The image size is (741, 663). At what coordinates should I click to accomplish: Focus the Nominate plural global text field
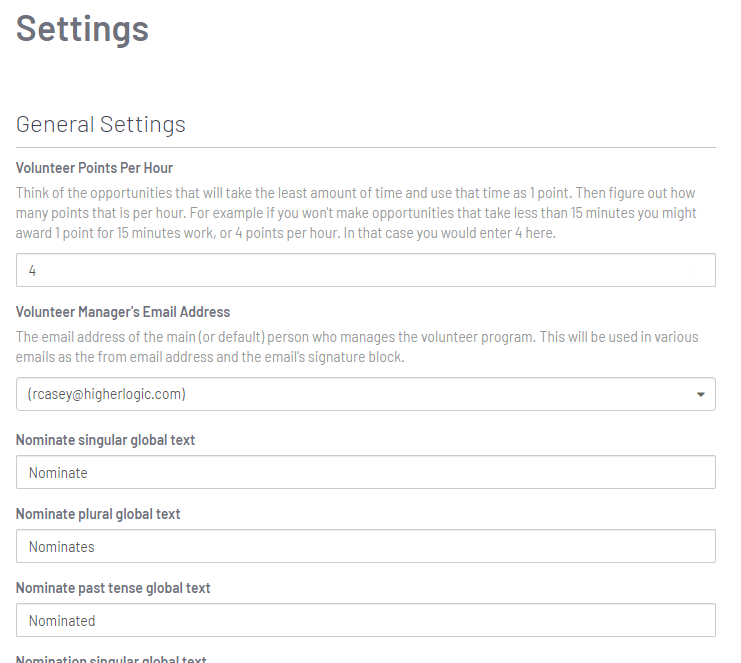pyautogui.click(x=366, y=546)
